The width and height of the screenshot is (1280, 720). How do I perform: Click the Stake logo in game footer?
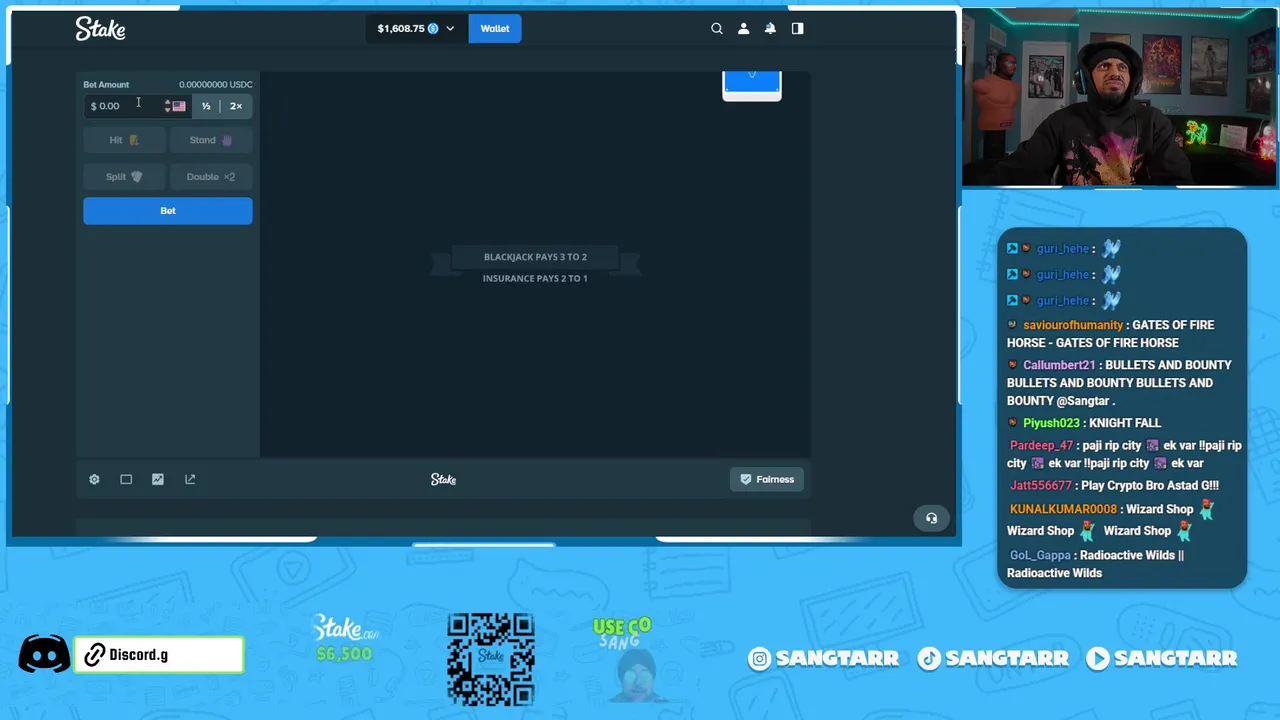(443, 479)
